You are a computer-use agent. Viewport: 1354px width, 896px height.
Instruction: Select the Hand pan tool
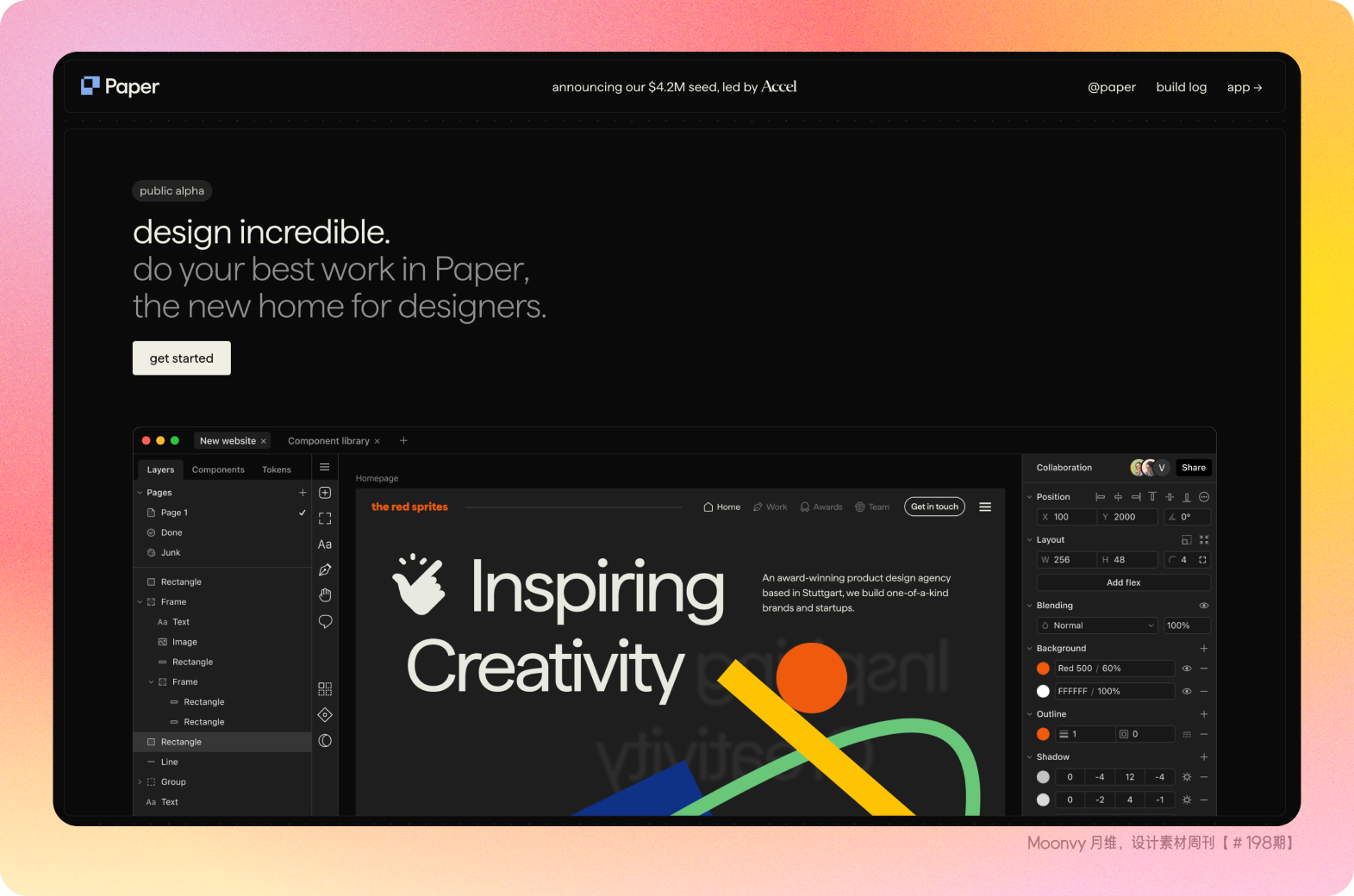pos(325,595)
